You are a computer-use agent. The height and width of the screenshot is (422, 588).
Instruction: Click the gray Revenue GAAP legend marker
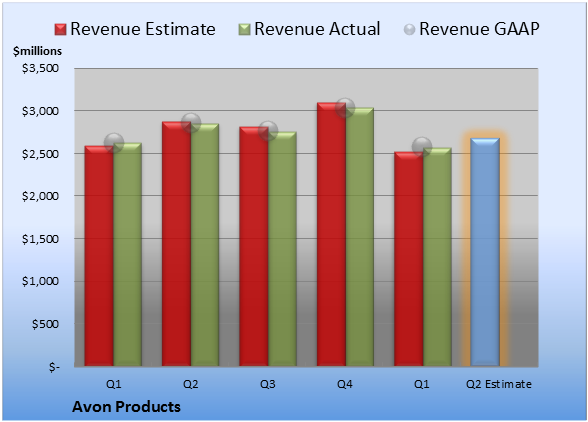tap(409, 29)
